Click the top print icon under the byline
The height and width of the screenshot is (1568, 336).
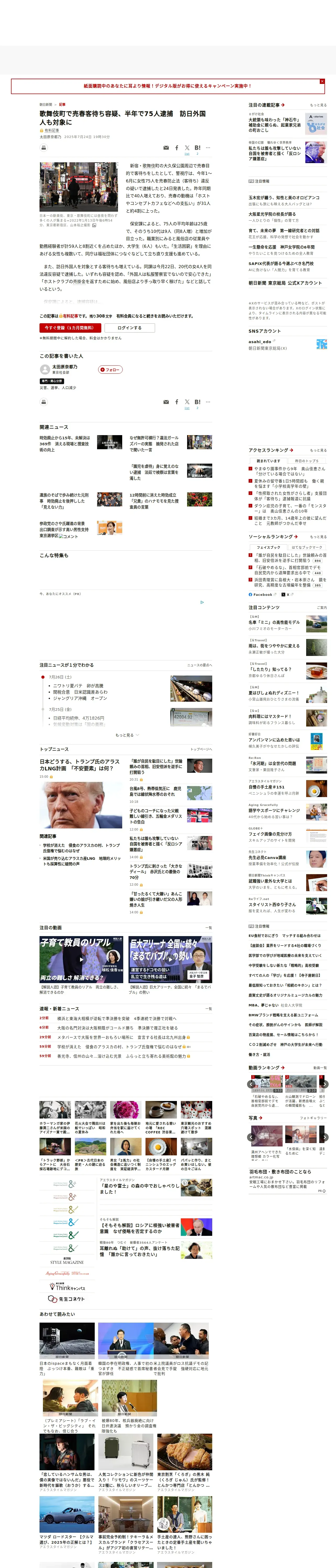pos(44,148)
